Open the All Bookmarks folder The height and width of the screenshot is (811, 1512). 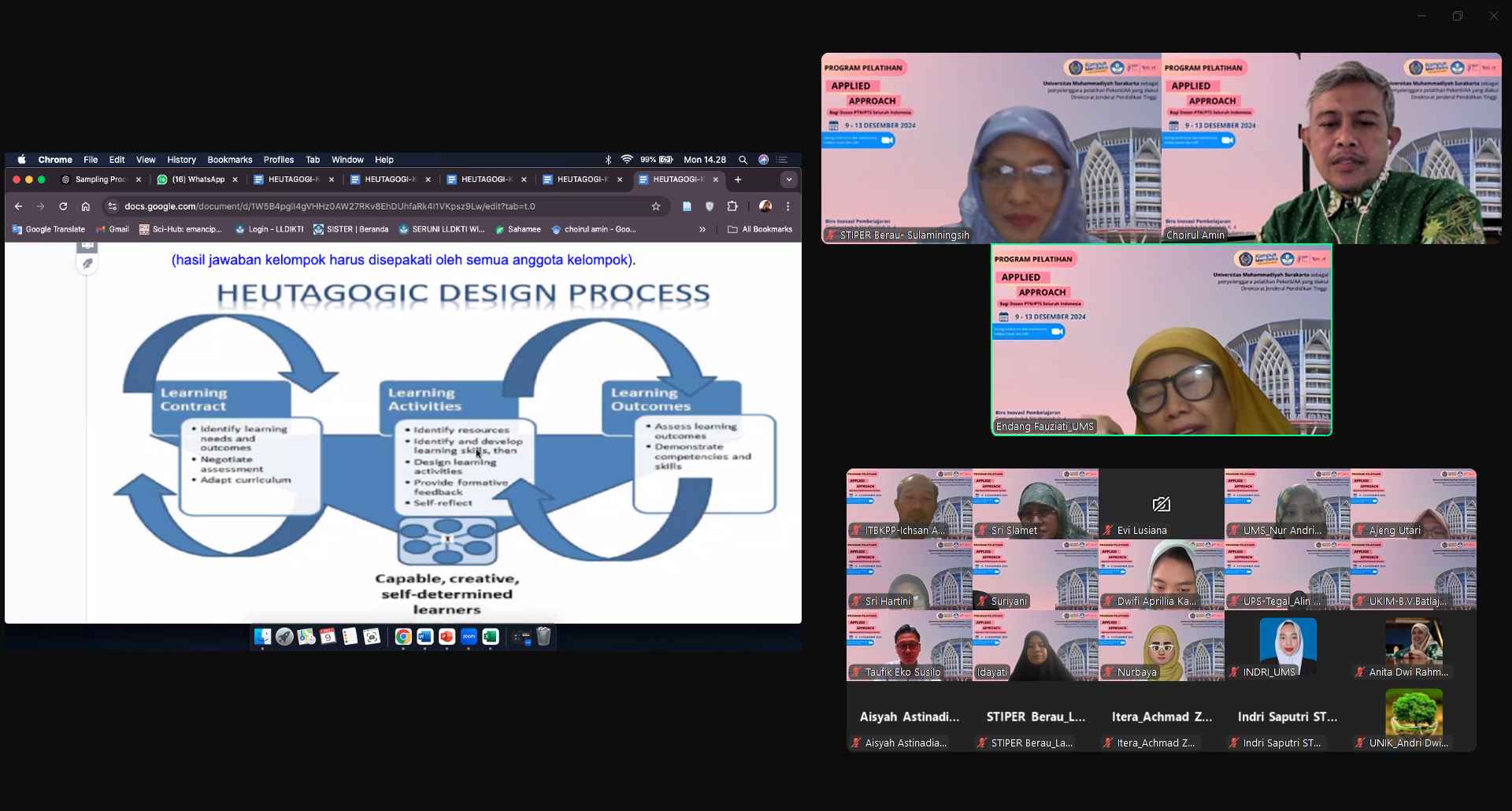point(760,230)
